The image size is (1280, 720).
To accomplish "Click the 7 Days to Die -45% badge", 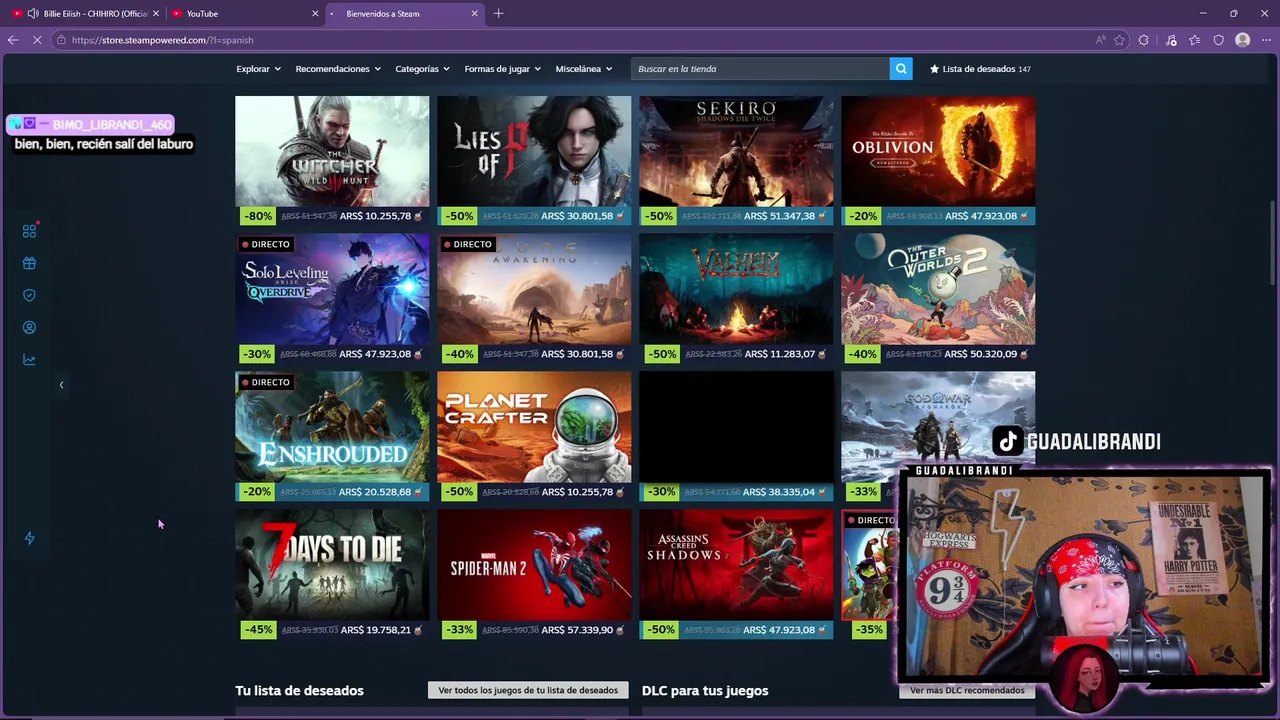I will (256, 630).
